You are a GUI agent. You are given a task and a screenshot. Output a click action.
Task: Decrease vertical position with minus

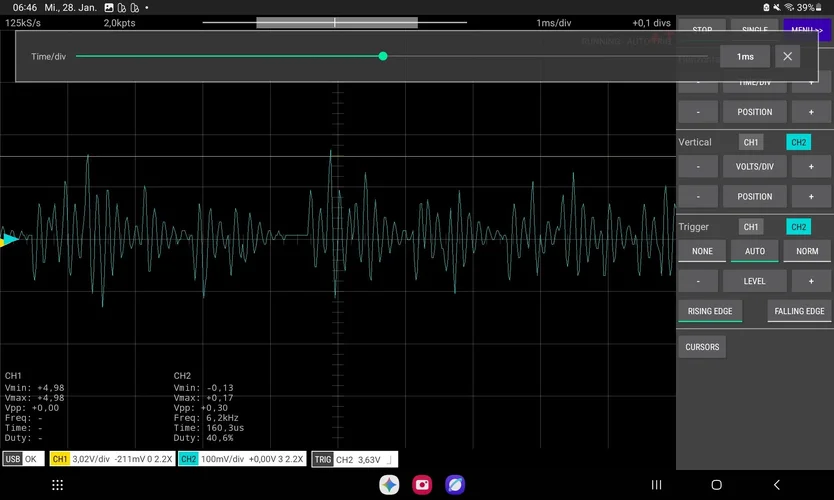pyautogui.click(x=698, y=196)
